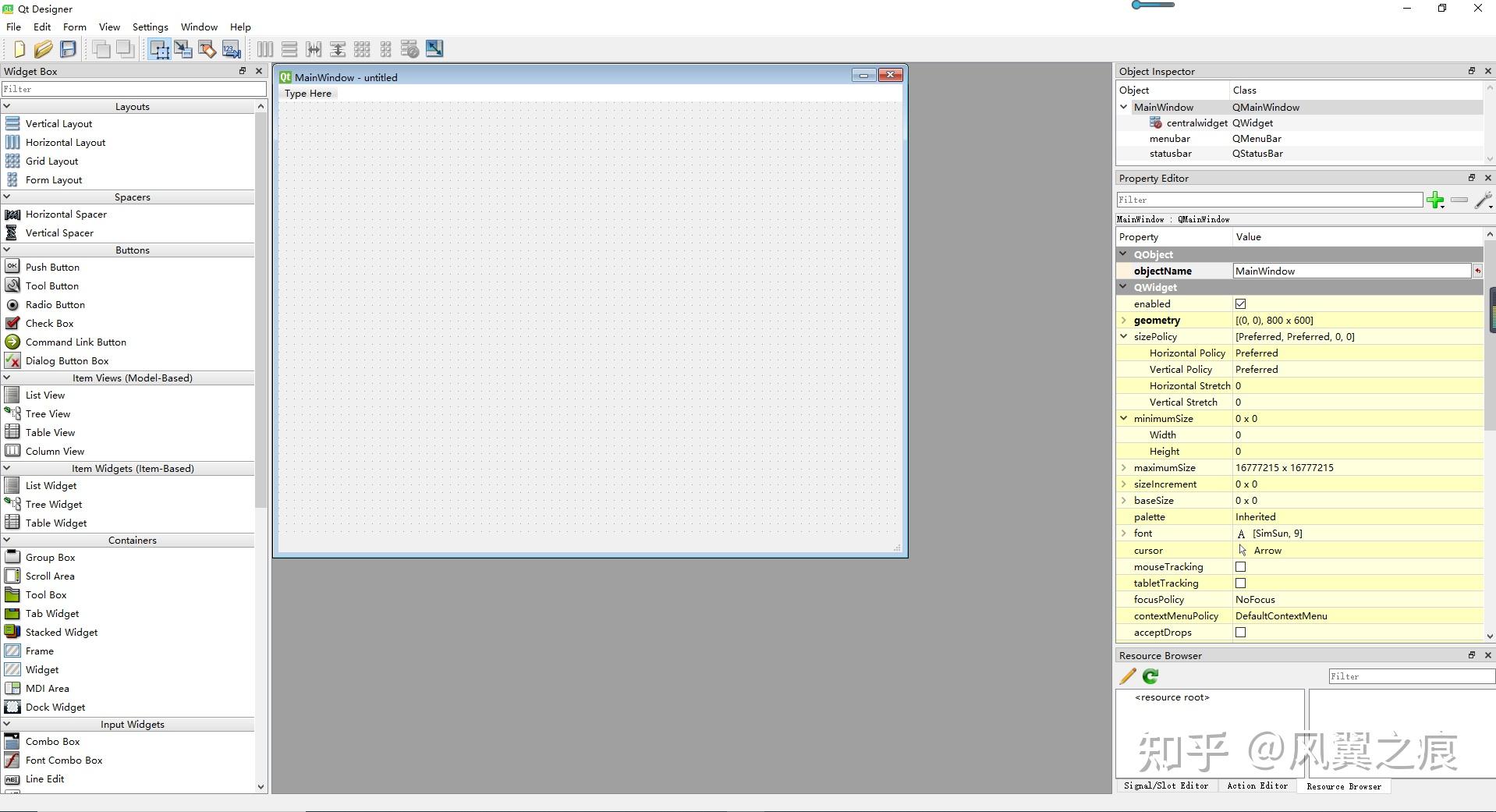This screenshot has width=1496, height=812.
Task: Choose the Check Box widget
Action: click(x=49, y=323)
